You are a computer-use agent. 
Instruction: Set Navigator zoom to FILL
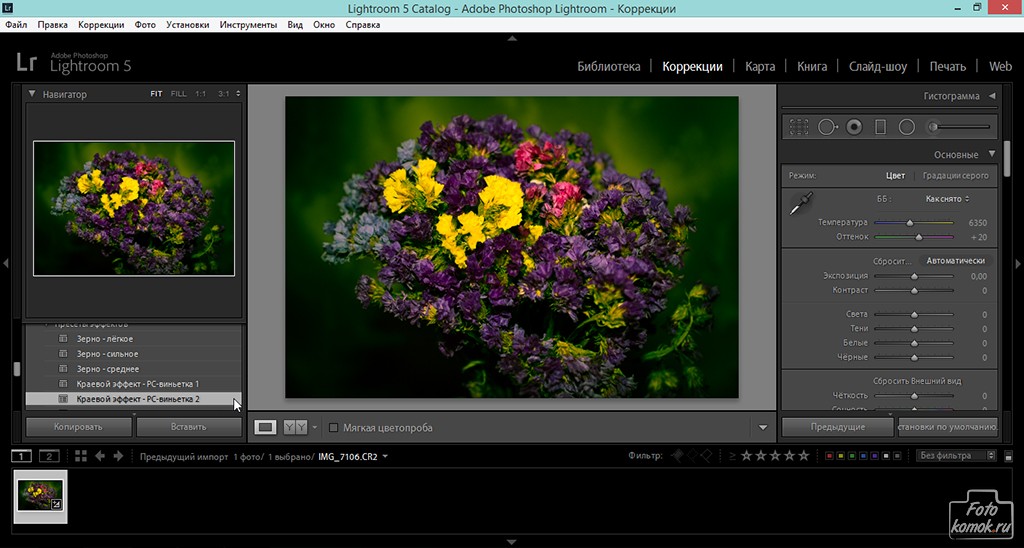point(178,94)
